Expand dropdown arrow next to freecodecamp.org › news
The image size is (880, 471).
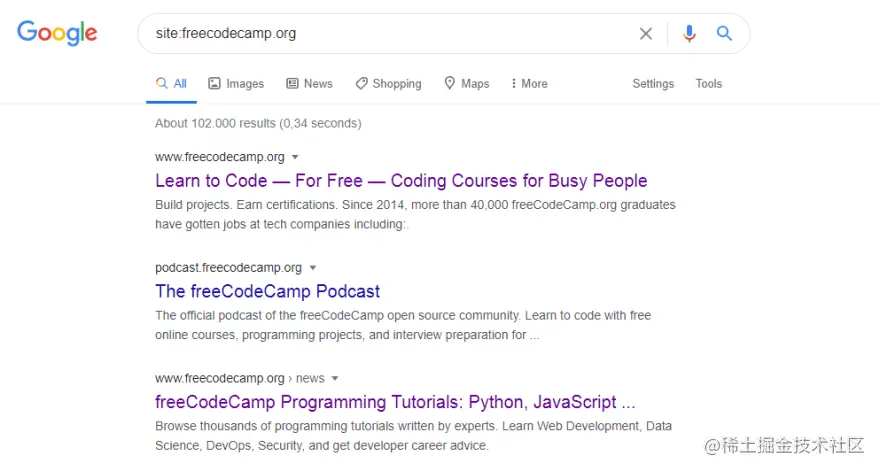(x=335, y=378)
